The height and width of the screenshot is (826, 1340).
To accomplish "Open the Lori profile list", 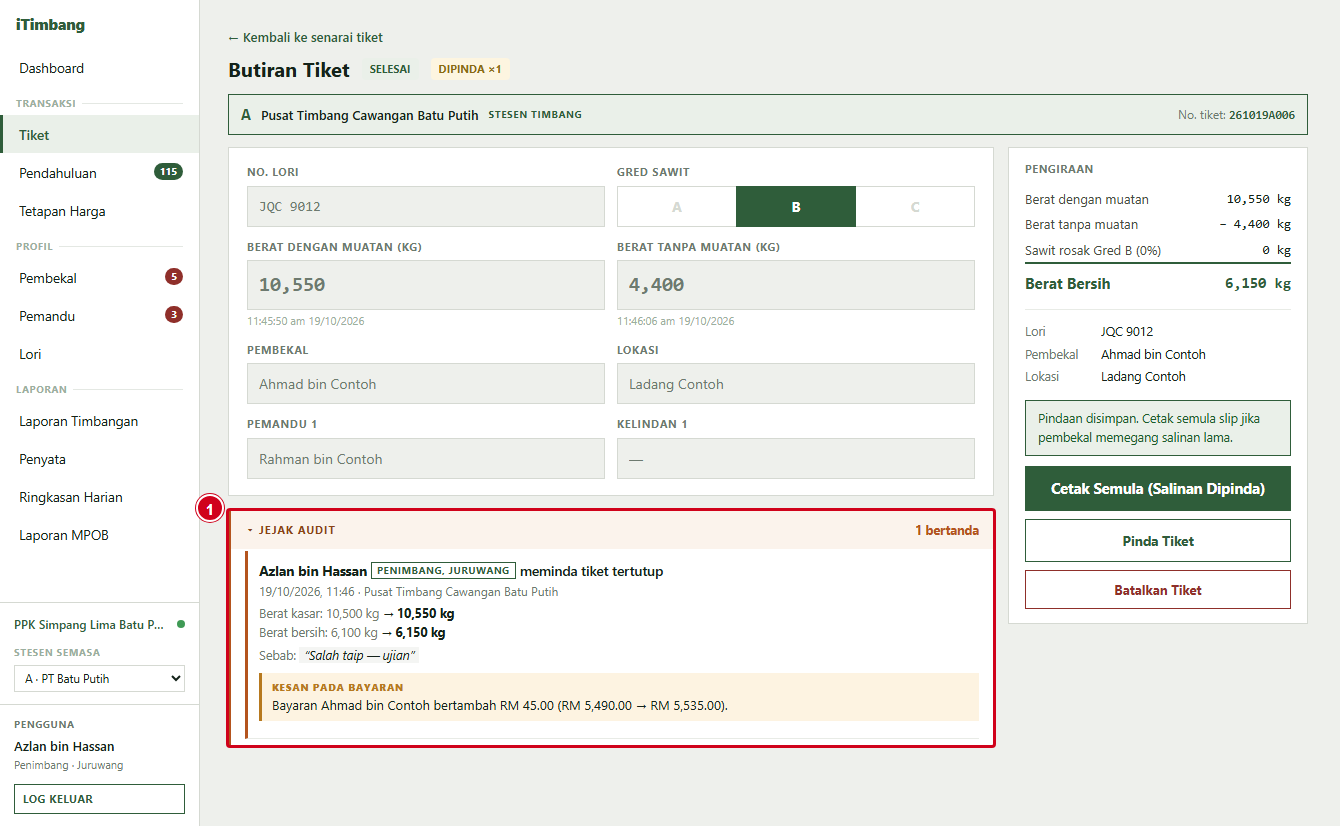I will pyautogui.click(x=100, y=354).
